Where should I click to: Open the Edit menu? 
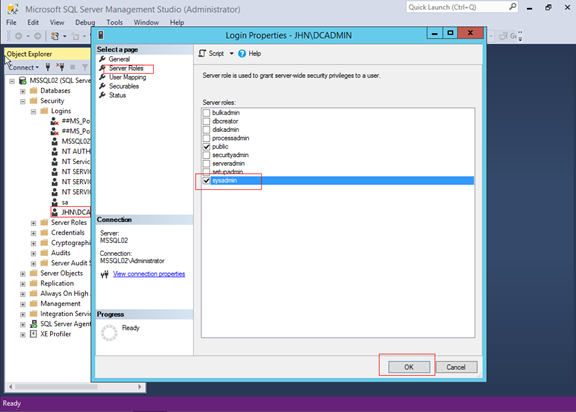(33, 22)
